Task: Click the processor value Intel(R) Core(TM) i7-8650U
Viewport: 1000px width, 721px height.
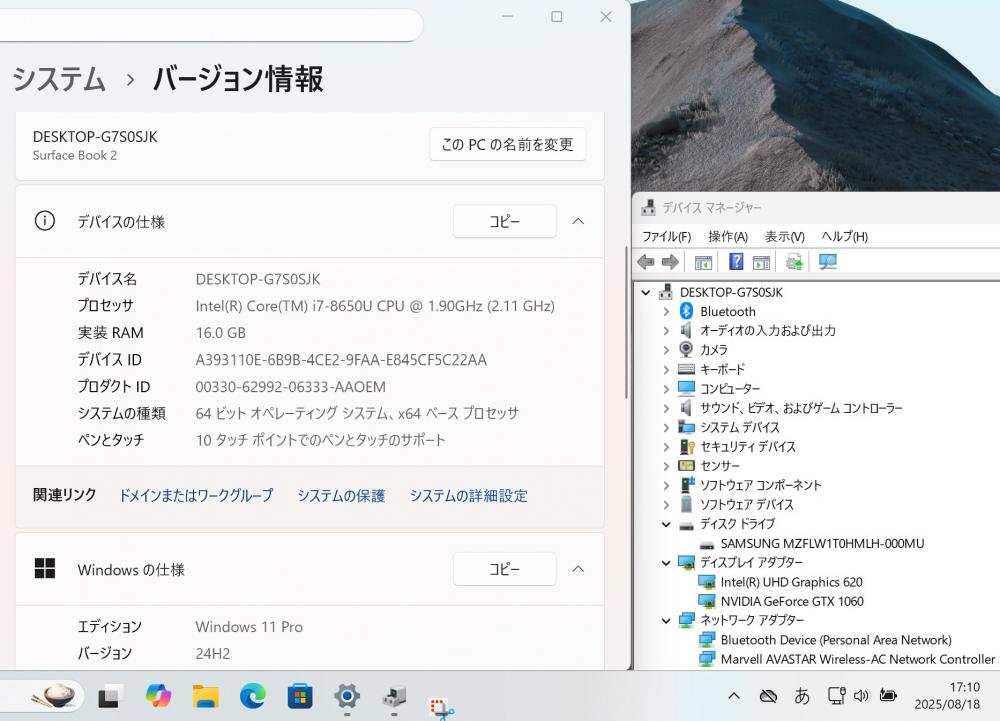Action: (x=375, y=306)
